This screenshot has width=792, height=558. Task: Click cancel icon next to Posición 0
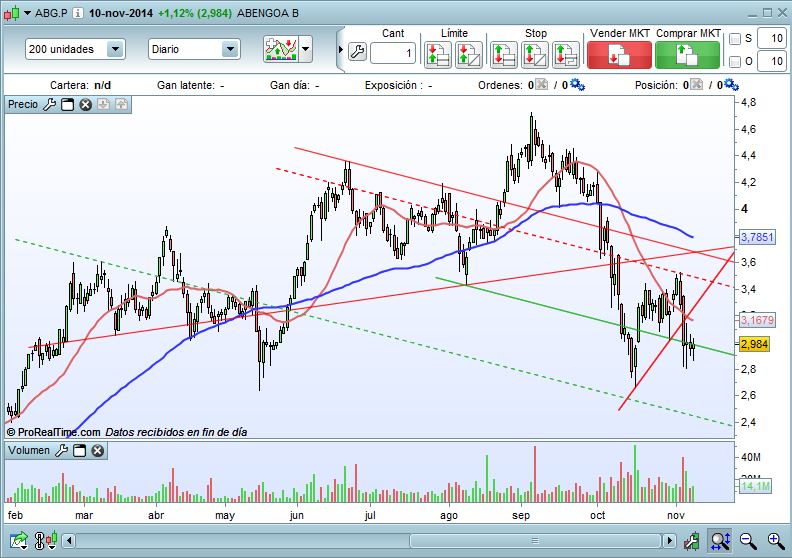point(697,84)
